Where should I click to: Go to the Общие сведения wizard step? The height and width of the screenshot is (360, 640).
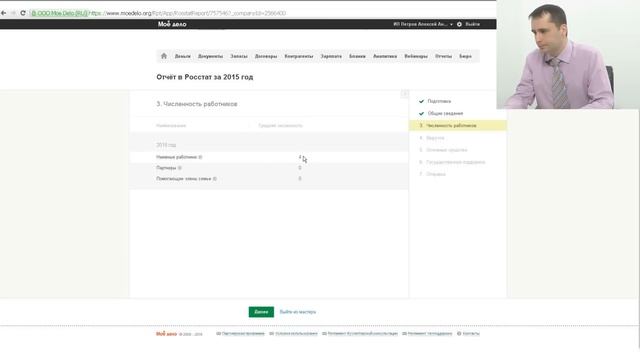click(445, 113)
